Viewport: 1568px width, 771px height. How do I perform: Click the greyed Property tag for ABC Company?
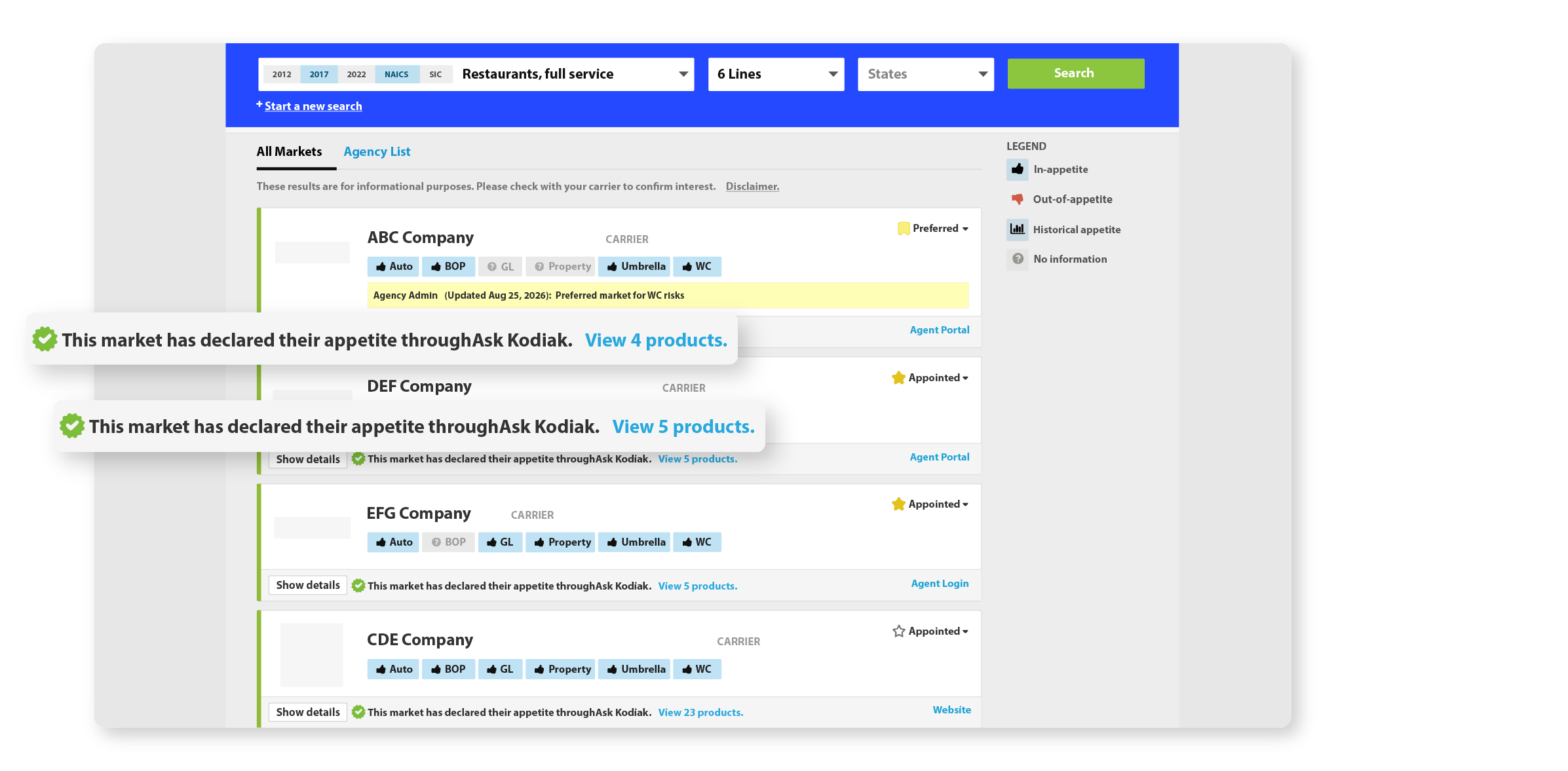click(560, 267)
